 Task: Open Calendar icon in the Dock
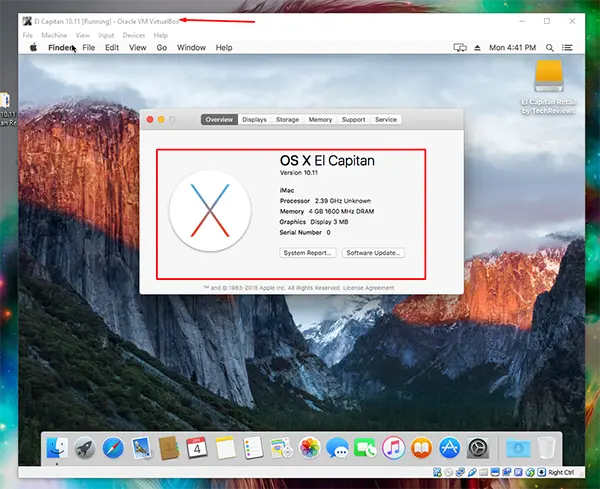pyautogui.click(x=197, y=448)
